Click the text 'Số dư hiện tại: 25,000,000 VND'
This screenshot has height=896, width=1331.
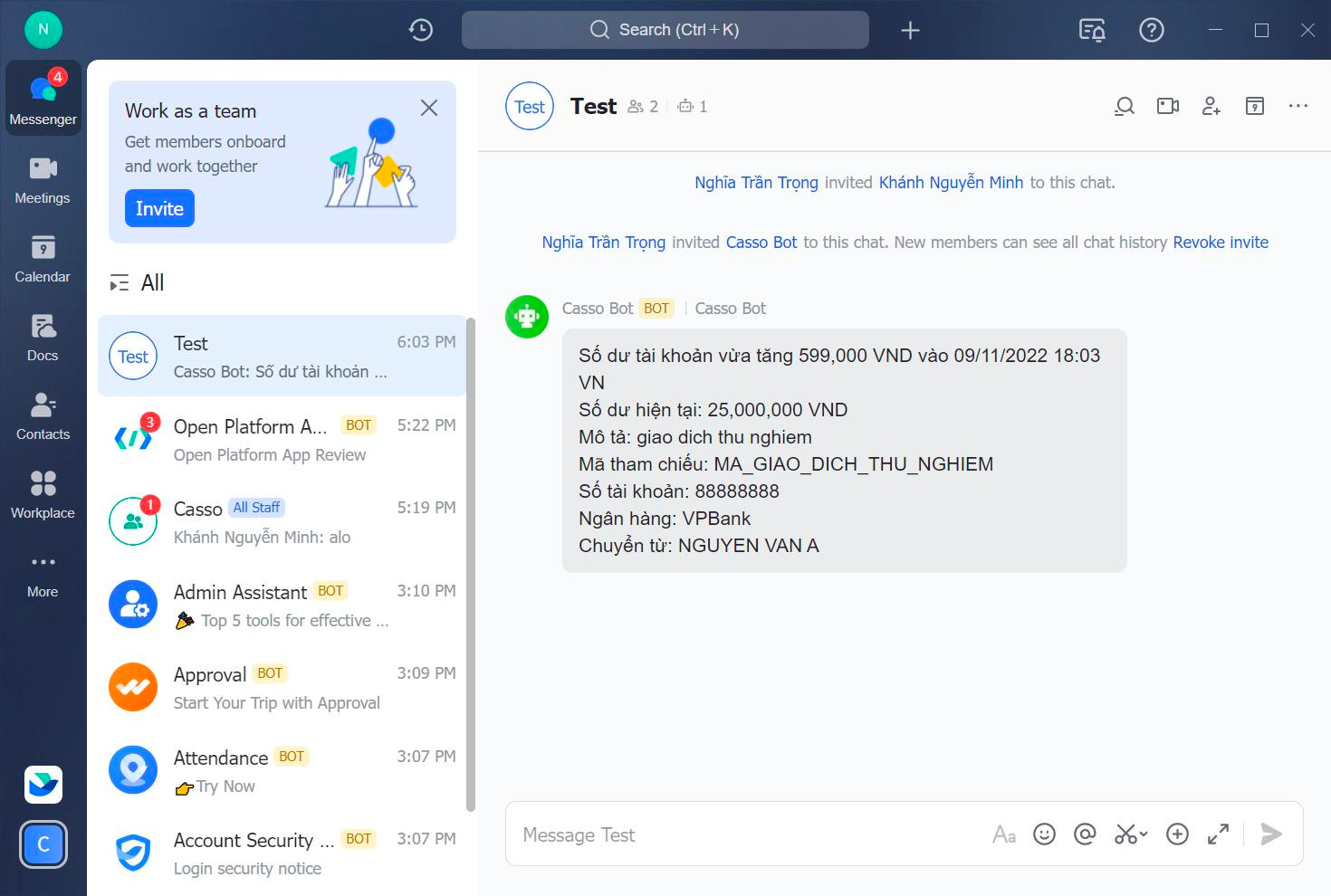(713, 410)
